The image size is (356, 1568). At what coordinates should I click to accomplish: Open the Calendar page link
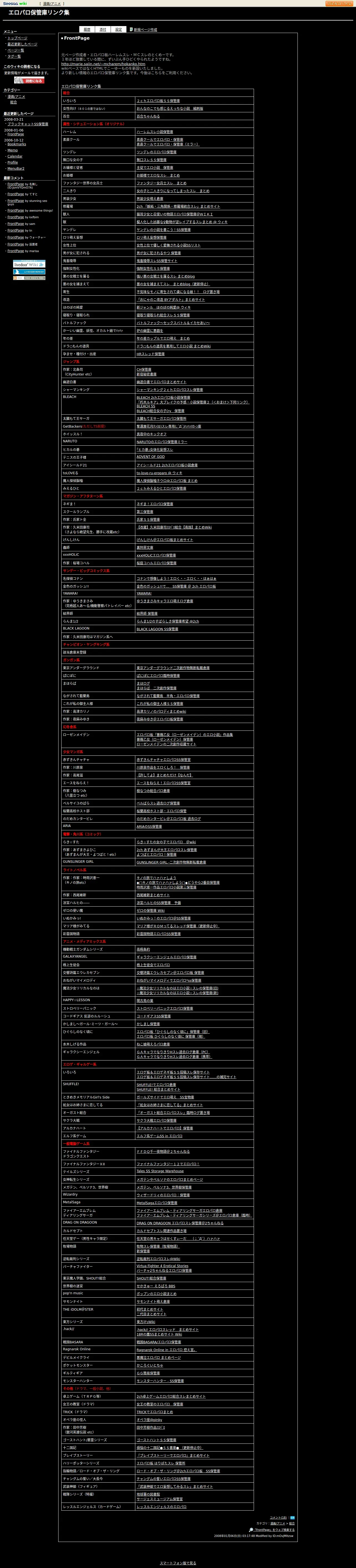[x=15, y=156]
